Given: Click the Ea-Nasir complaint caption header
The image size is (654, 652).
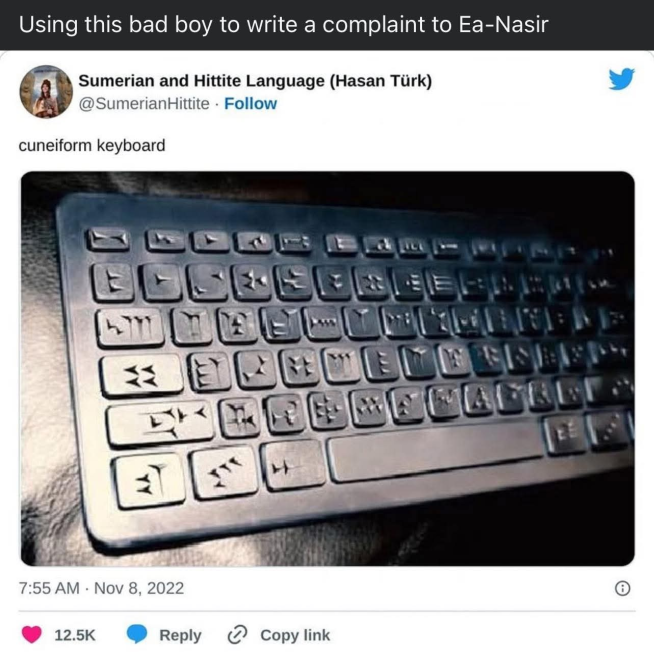Looking at the screenshot, I should point(283,24).
